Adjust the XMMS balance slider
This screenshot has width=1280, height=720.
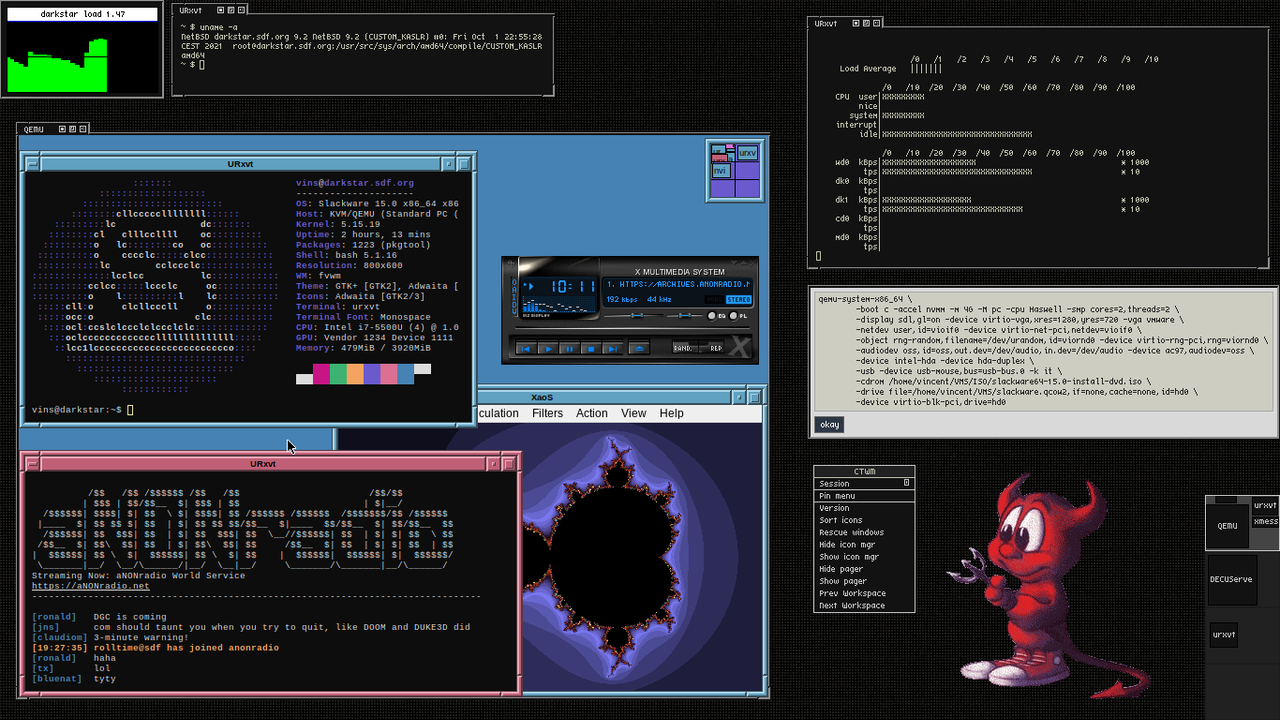685,316
